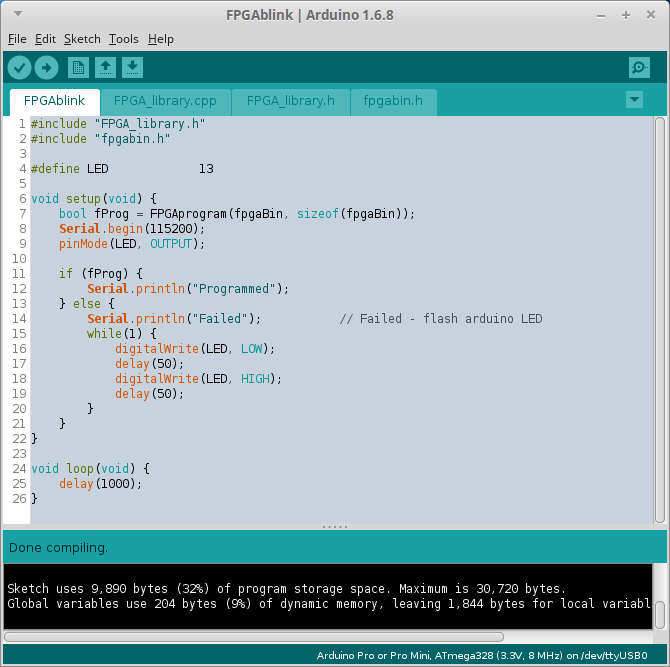Image resolution: width=670 pixels, height=667 pixels.
Task: Click console line 'Global variables use 204 bytes'
Action: pos(329,604)
